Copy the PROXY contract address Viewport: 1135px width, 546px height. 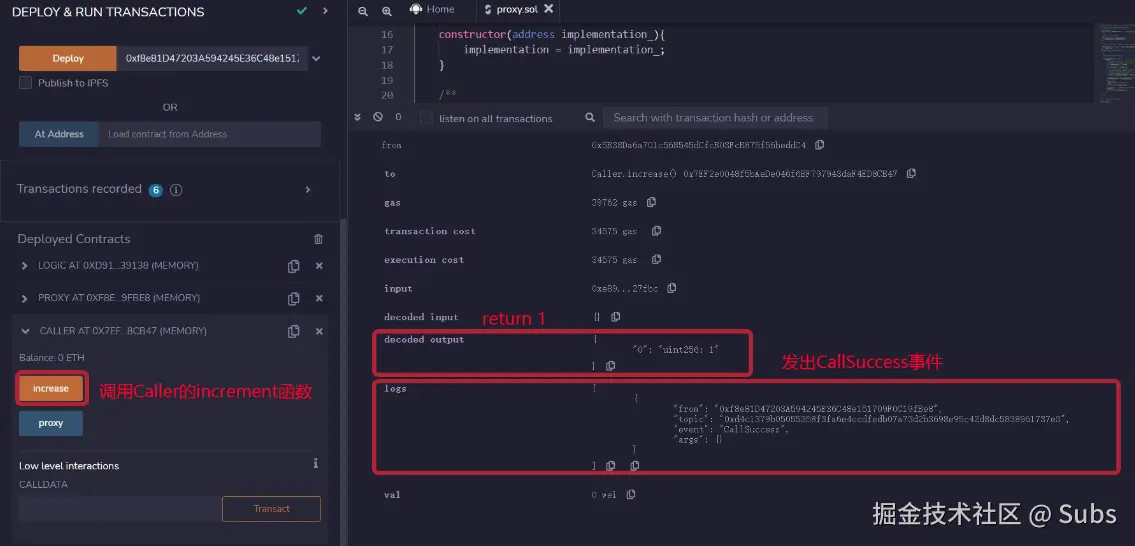pyautogui.click(x=293, y=298)
